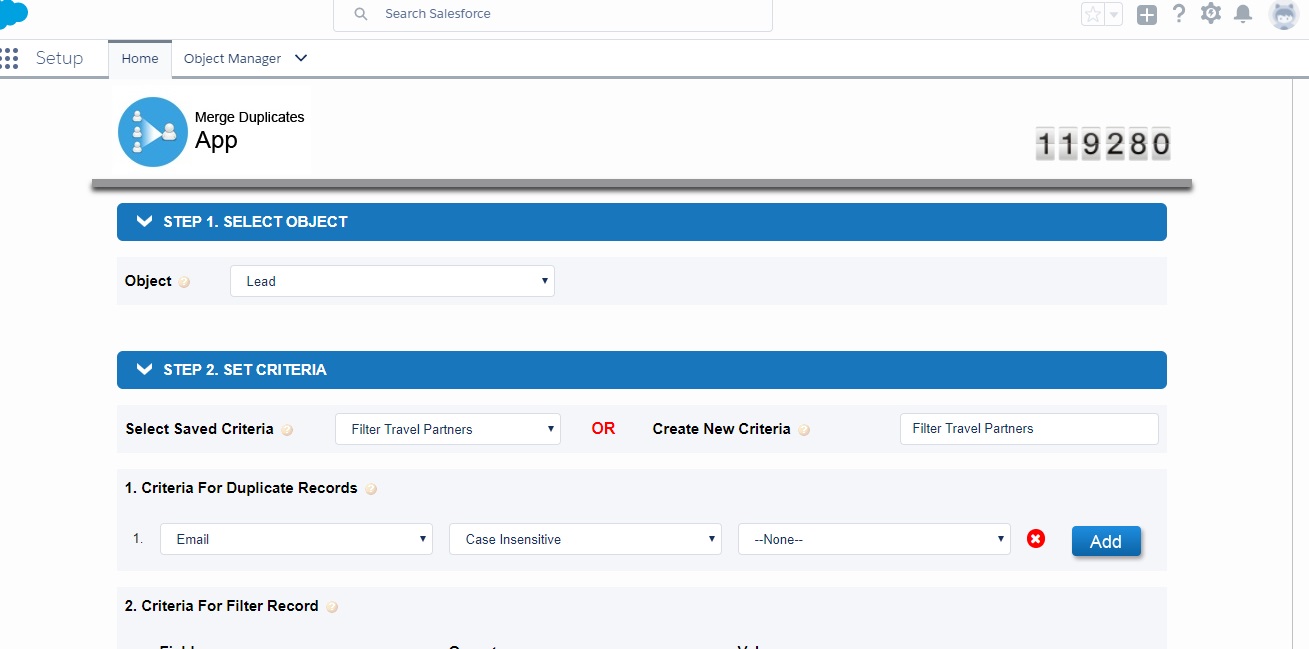The height and width of the screenshot is (649, 1309).
Task: Click the Add criteria button
Action: [x=1105, y=541]
